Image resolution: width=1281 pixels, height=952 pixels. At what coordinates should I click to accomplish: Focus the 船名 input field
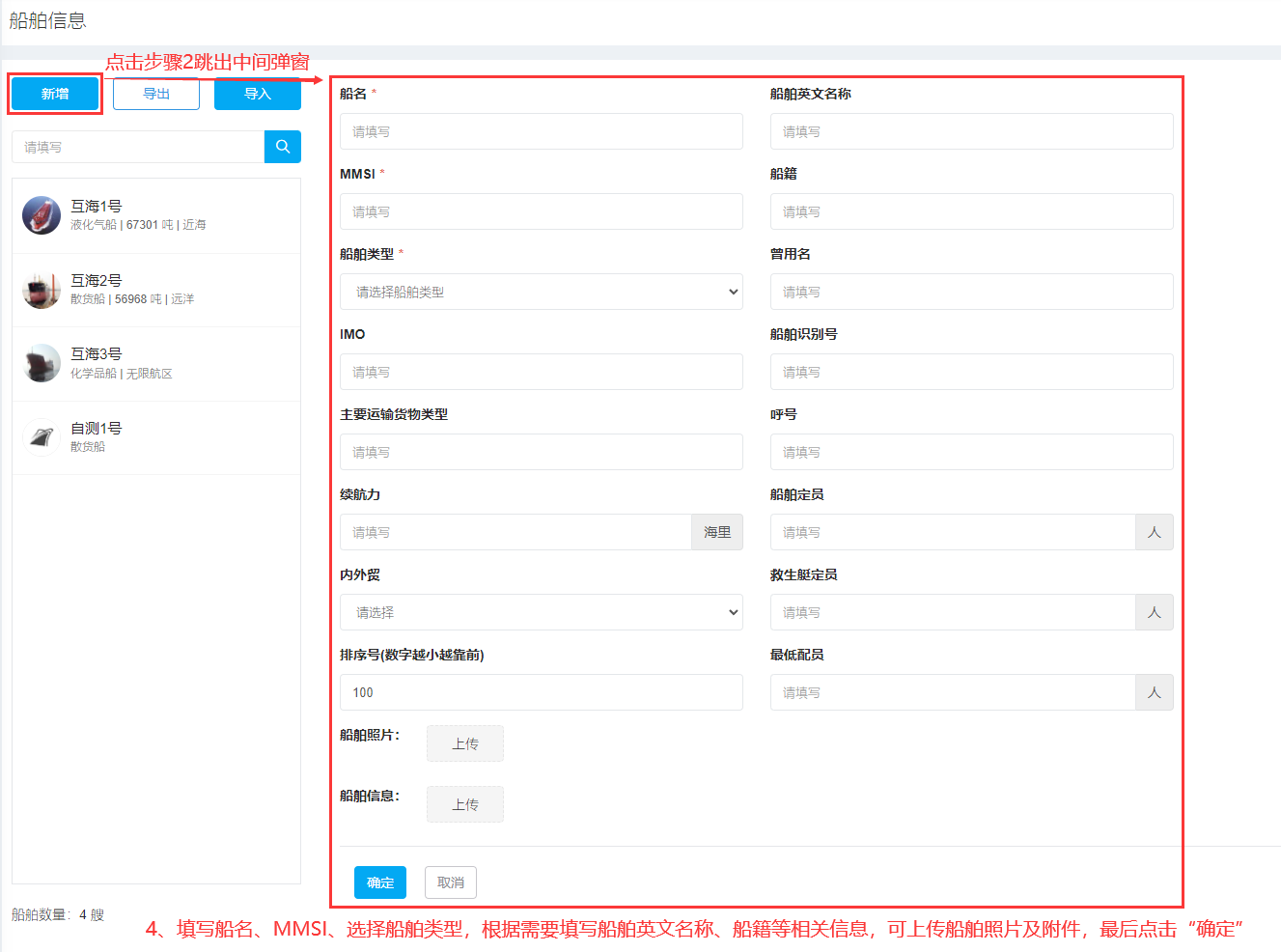[x=542, y=131]
